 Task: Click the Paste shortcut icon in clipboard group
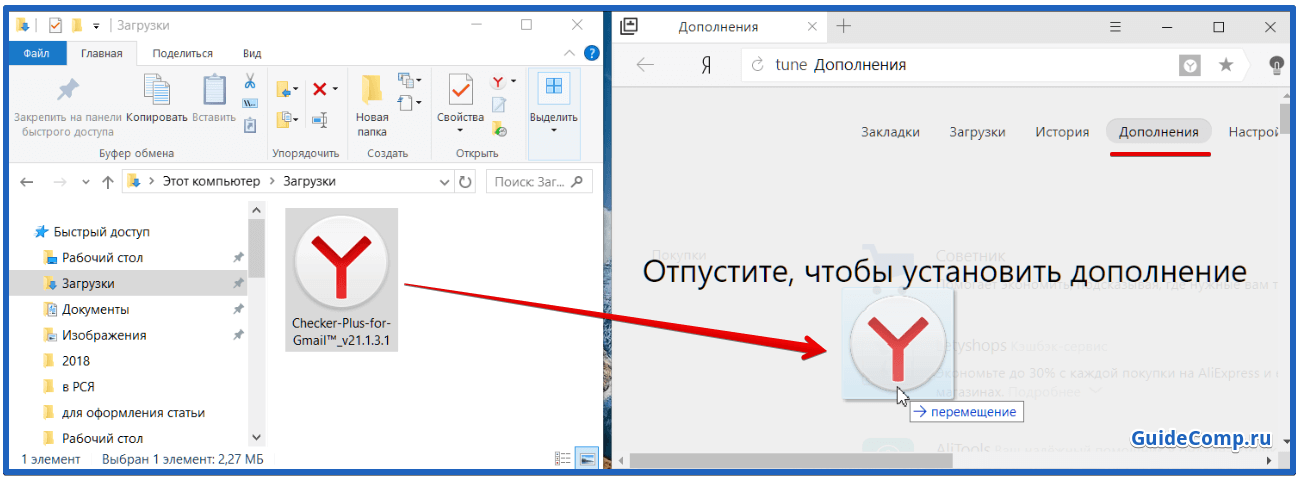tap(250, 124)
